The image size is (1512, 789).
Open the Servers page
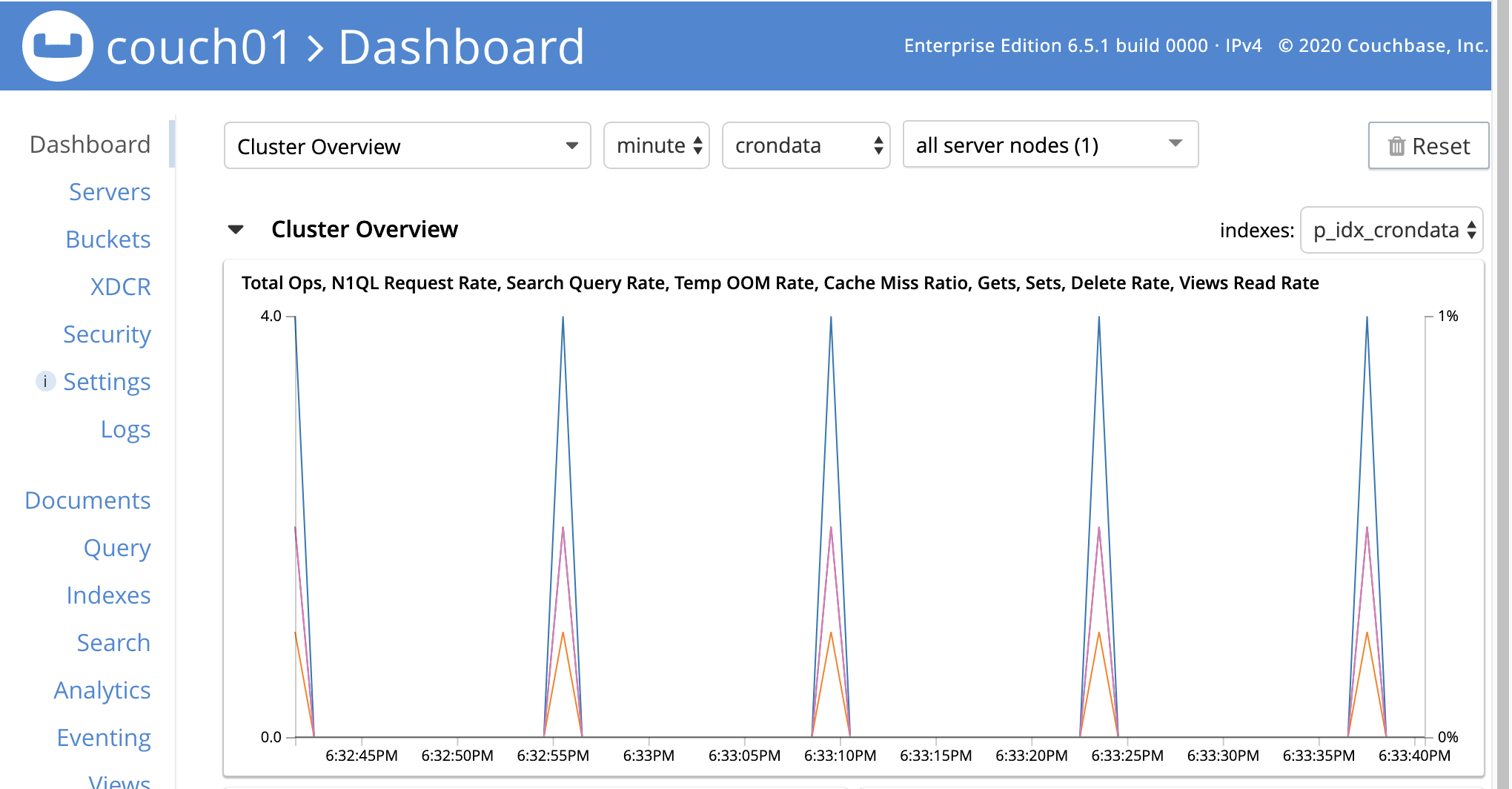pyautogui.click(x=110, y=191)
